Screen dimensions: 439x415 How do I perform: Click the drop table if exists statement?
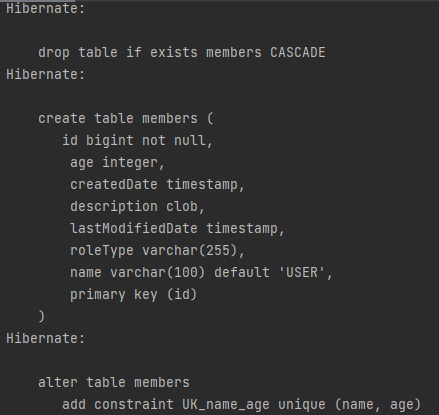[182, 52]
